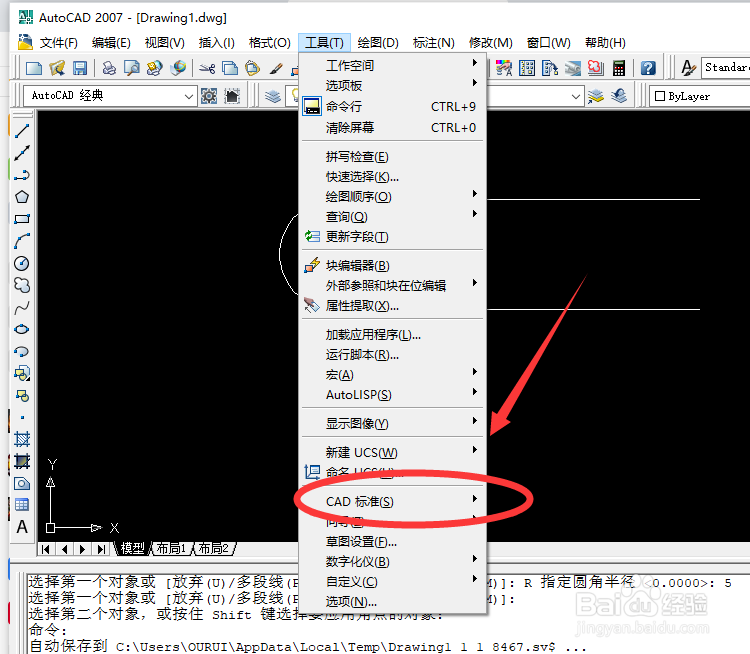Click the upper horizontal line in drawing
This screenshot has height=654, width=750.
pos(593,199)
